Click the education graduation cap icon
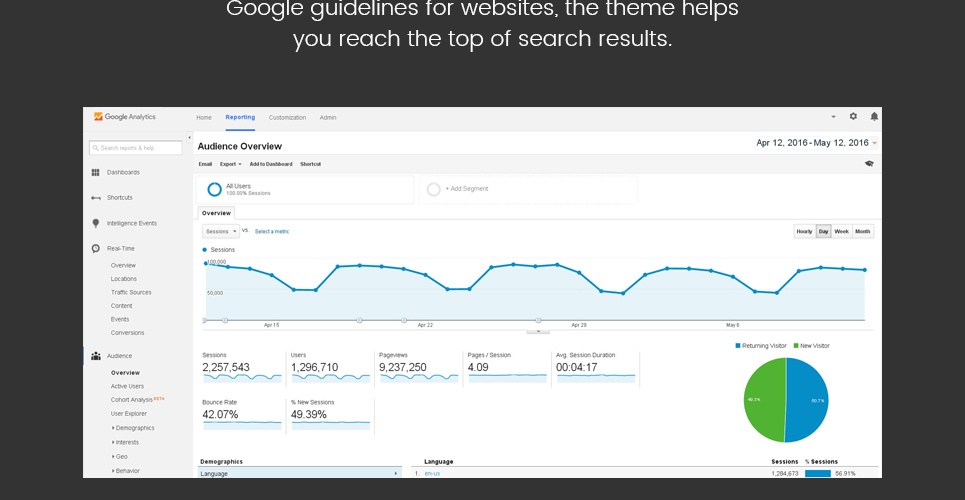 tap(869, 164)
